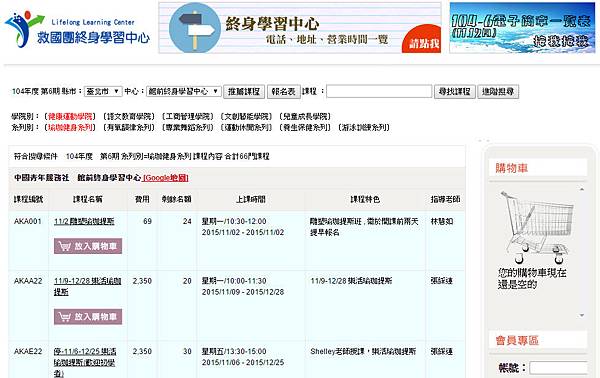This screenshot has height=378, width=600.
Task: Open the 11/2 雕塑瑜珈提斯 course link
Action: [x=84, y=221]
